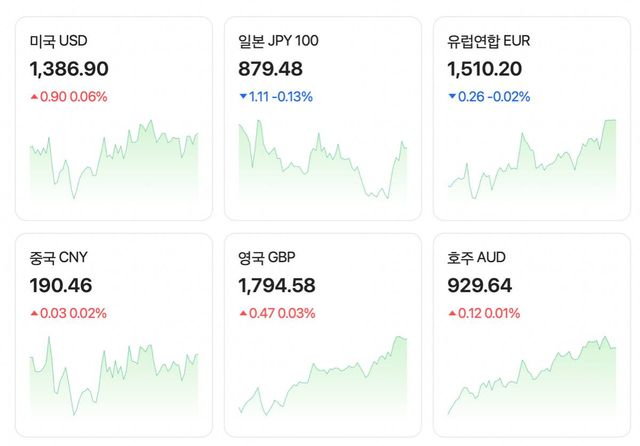The image size is (640, 446).
Task: Click the 1,386.90 USD rate value
Action: tap(69, 69)
